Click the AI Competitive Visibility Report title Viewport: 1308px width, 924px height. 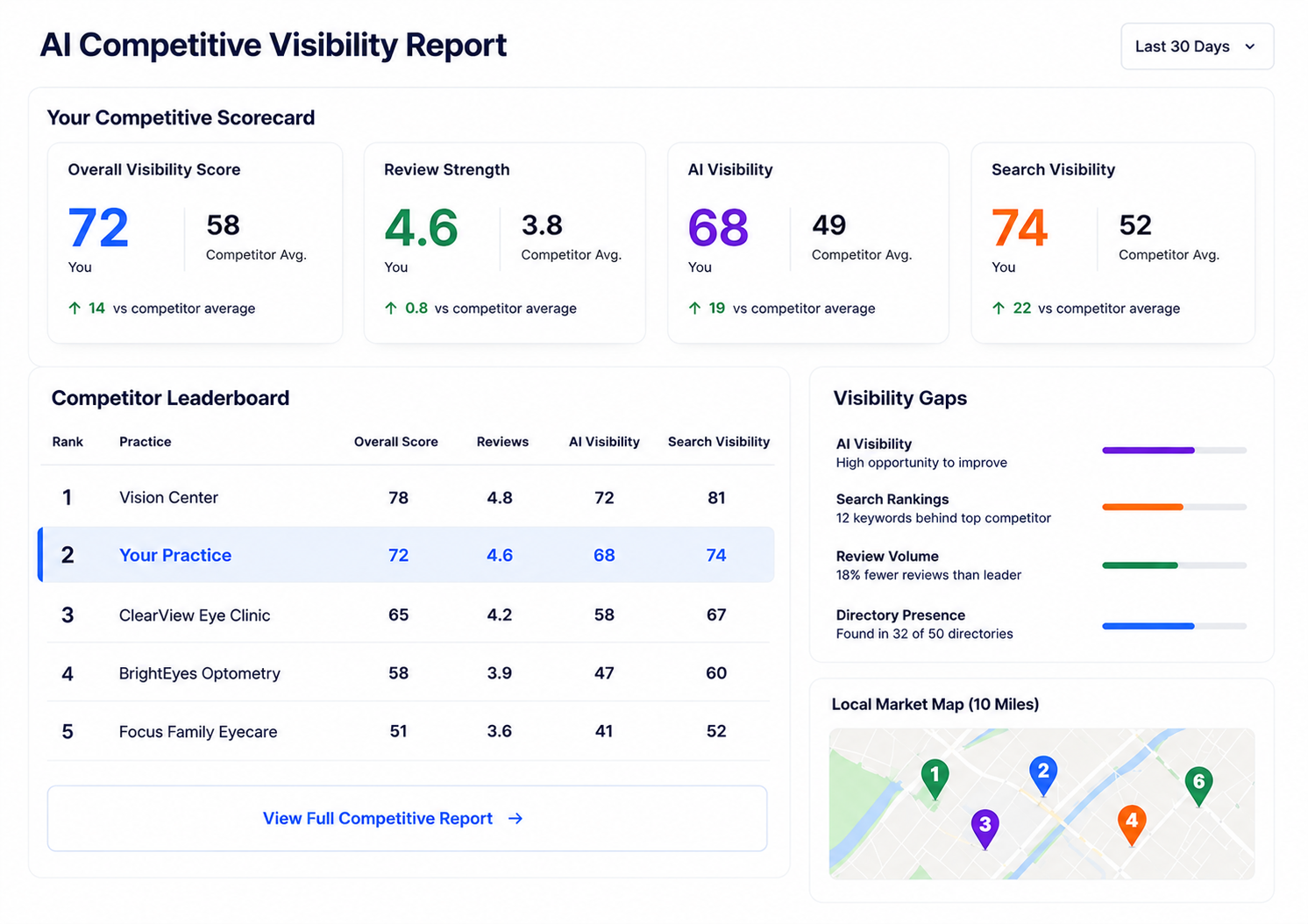tap(274, 45)
